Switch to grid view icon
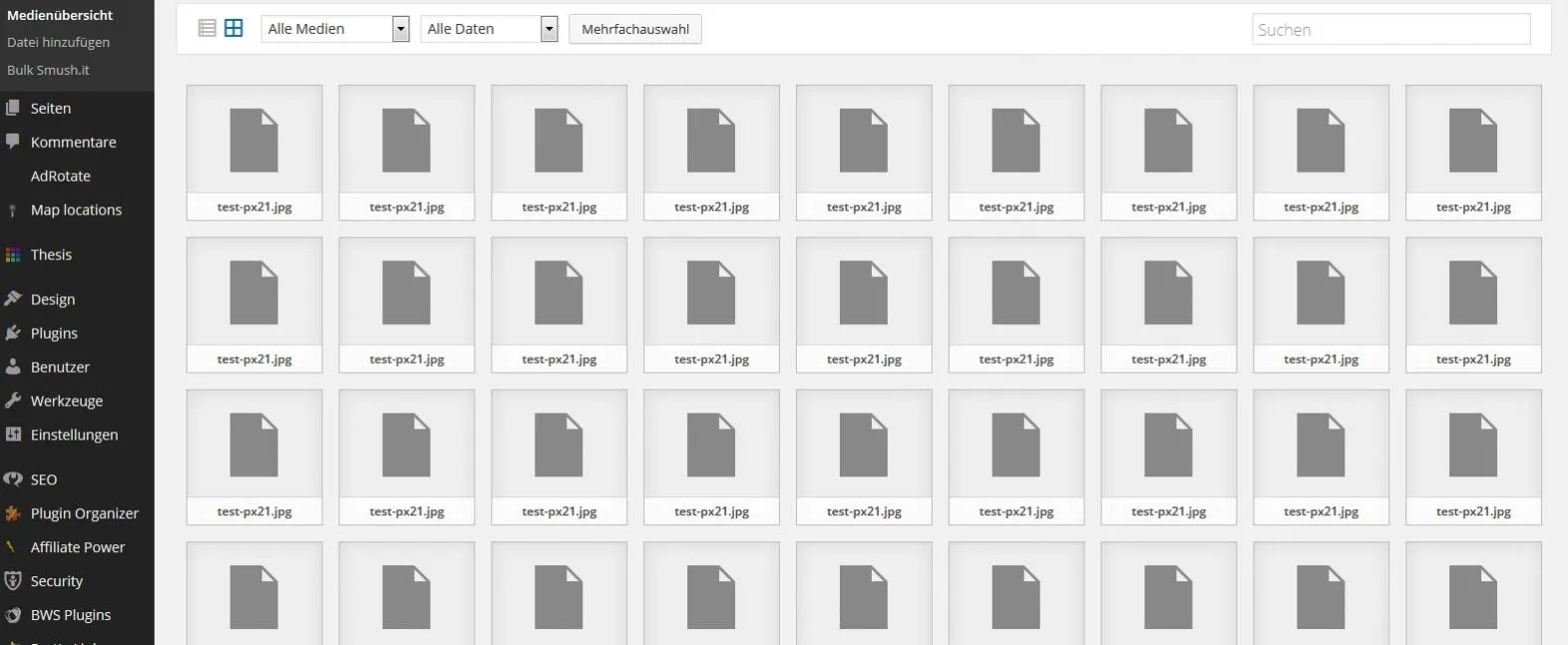Screen dimensions: 1568x645 233,28
